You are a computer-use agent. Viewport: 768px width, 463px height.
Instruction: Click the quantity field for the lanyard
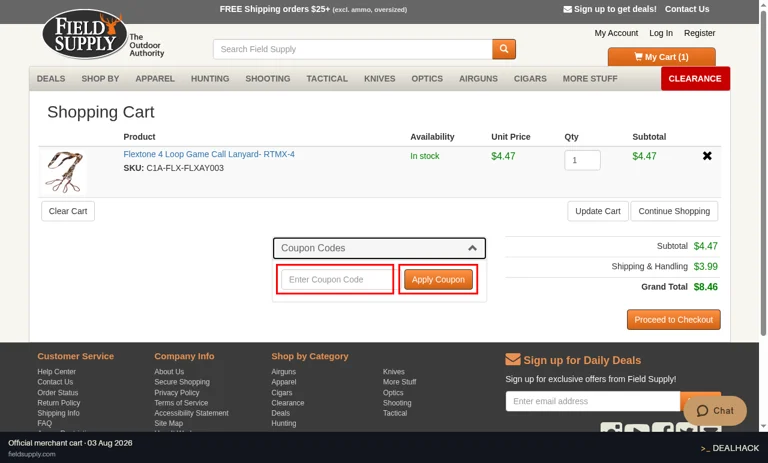582,160
